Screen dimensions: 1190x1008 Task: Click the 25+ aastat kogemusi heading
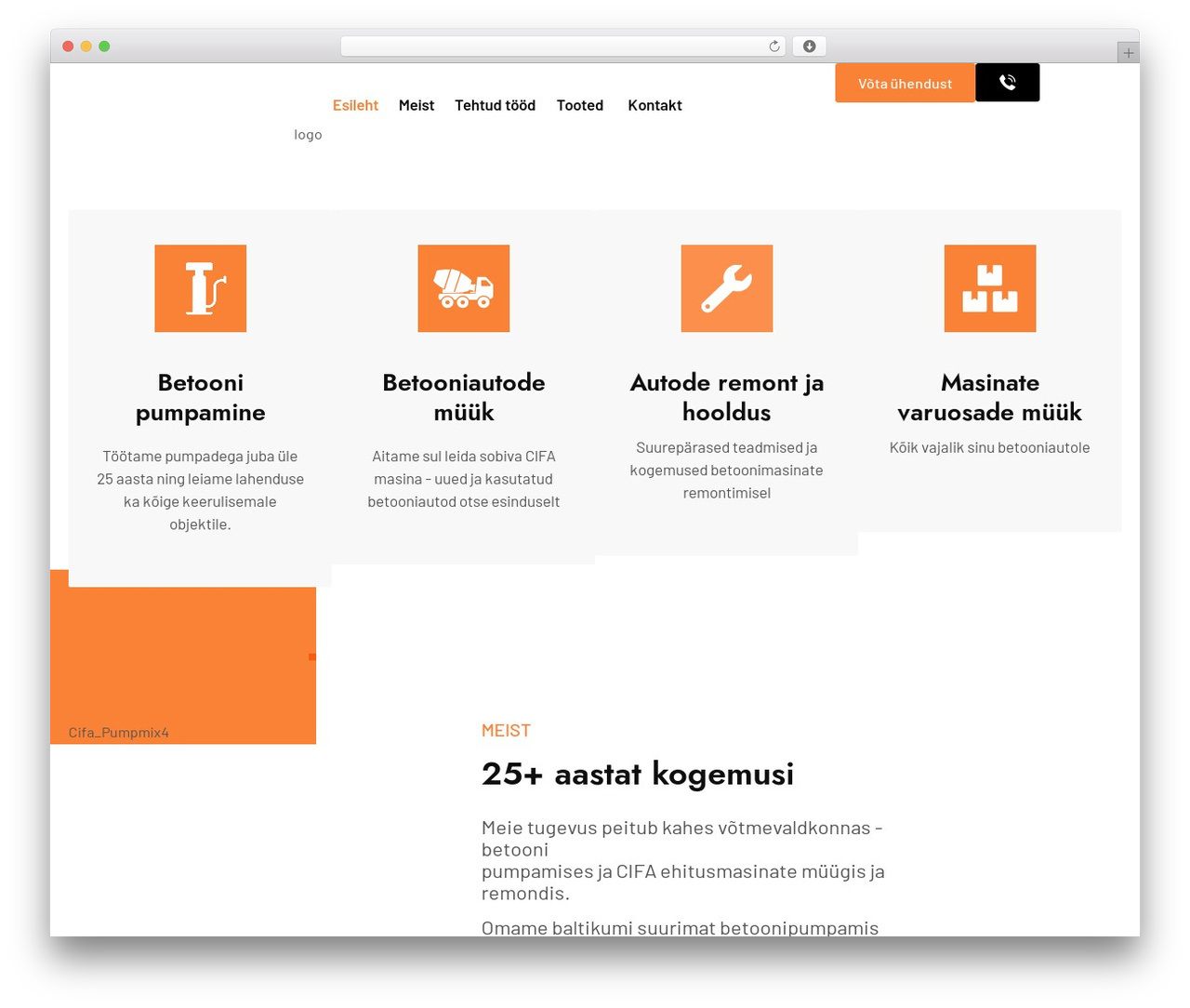[x=638, y=774]
